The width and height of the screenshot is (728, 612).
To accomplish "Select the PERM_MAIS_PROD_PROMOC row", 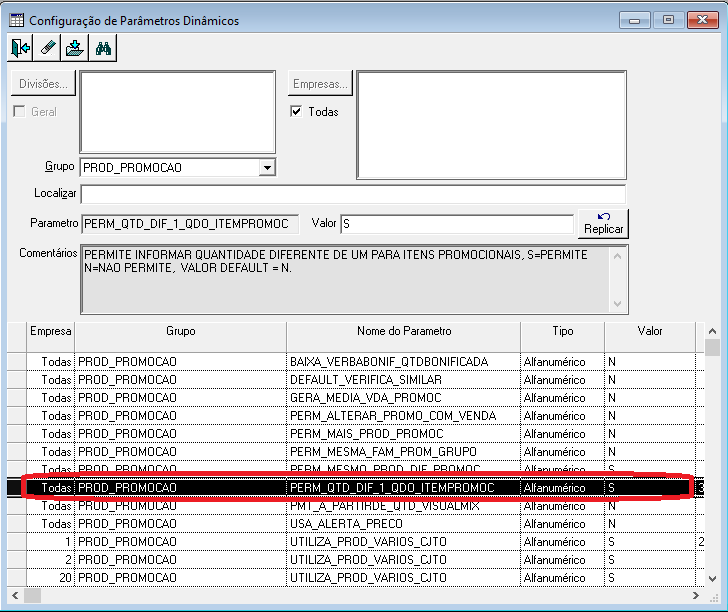I will tap(356, 434).
